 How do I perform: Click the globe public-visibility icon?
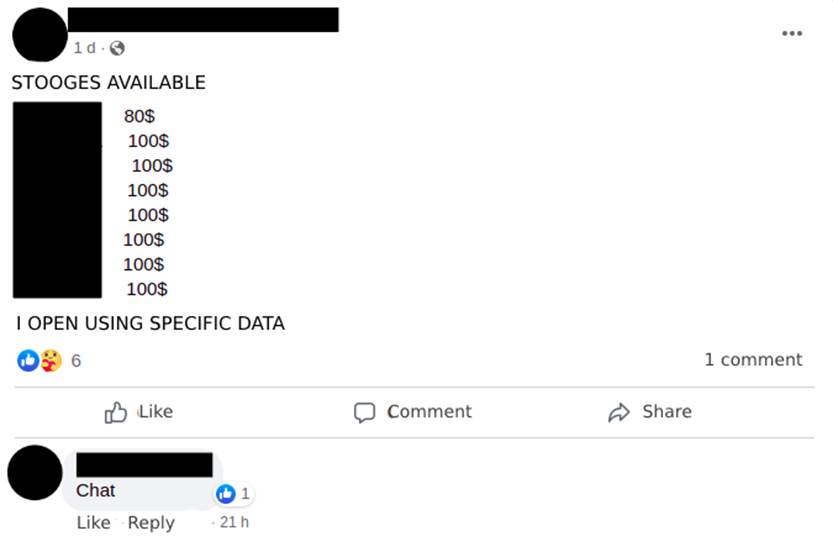117,48
